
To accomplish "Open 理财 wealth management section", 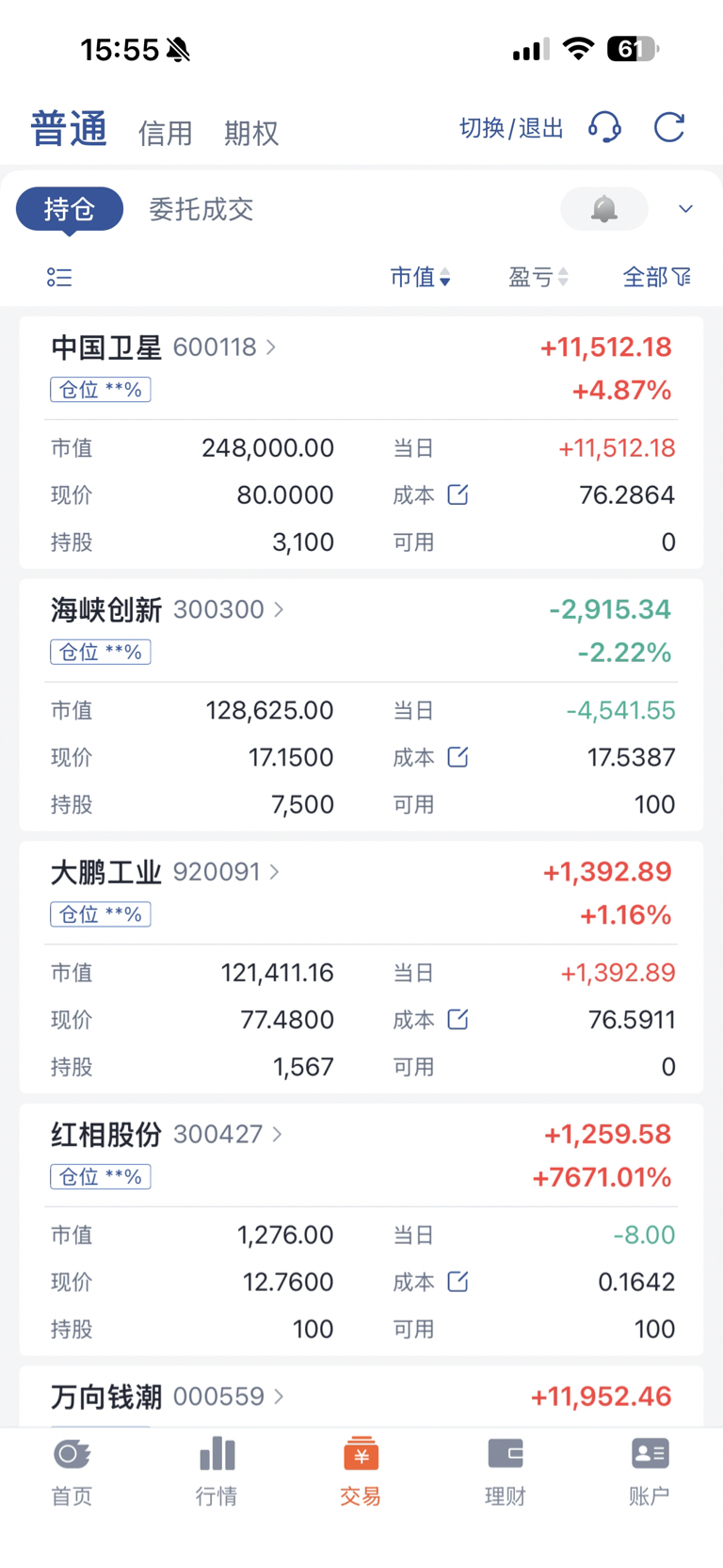I will tap(505, 1470).
